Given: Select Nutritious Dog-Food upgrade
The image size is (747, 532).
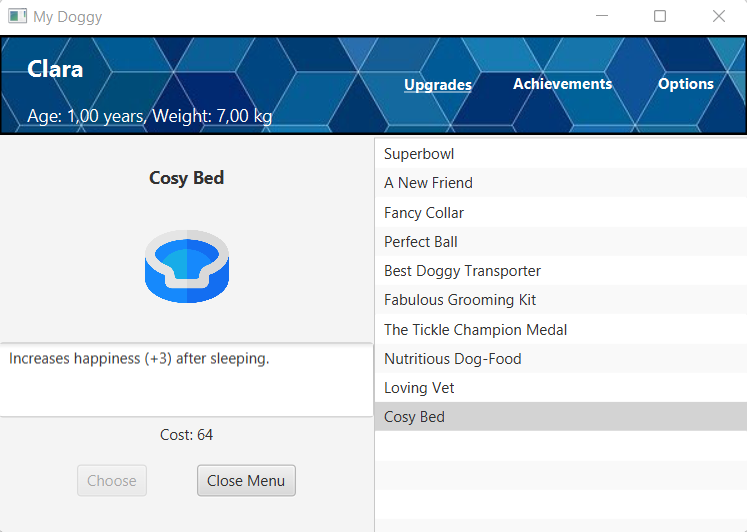Looking at the screenshot, I should pyautogui.click(x=452, y=359).
